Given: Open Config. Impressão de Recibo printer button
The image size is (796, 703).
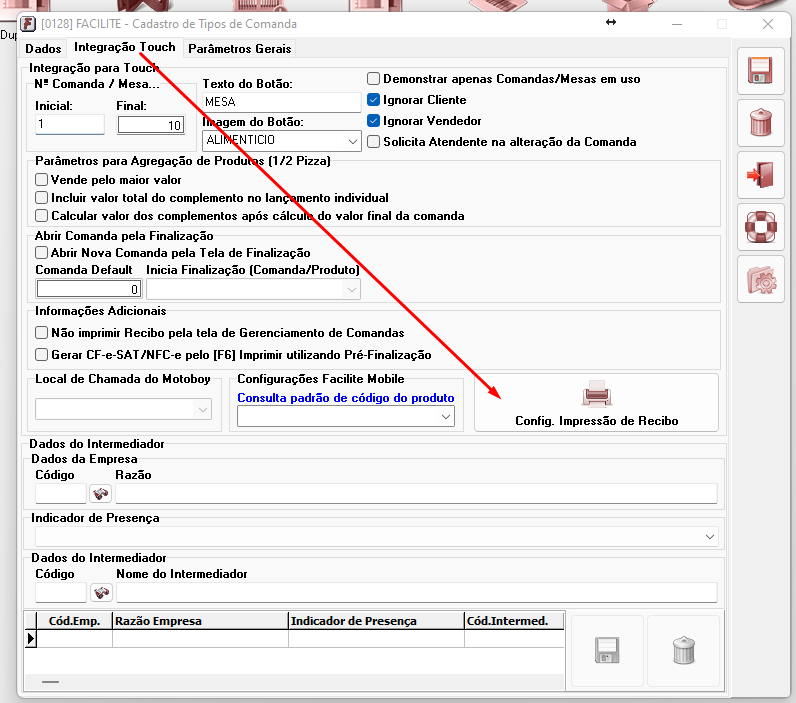Looking at the screenshot, I should click(x=596, y=403).
